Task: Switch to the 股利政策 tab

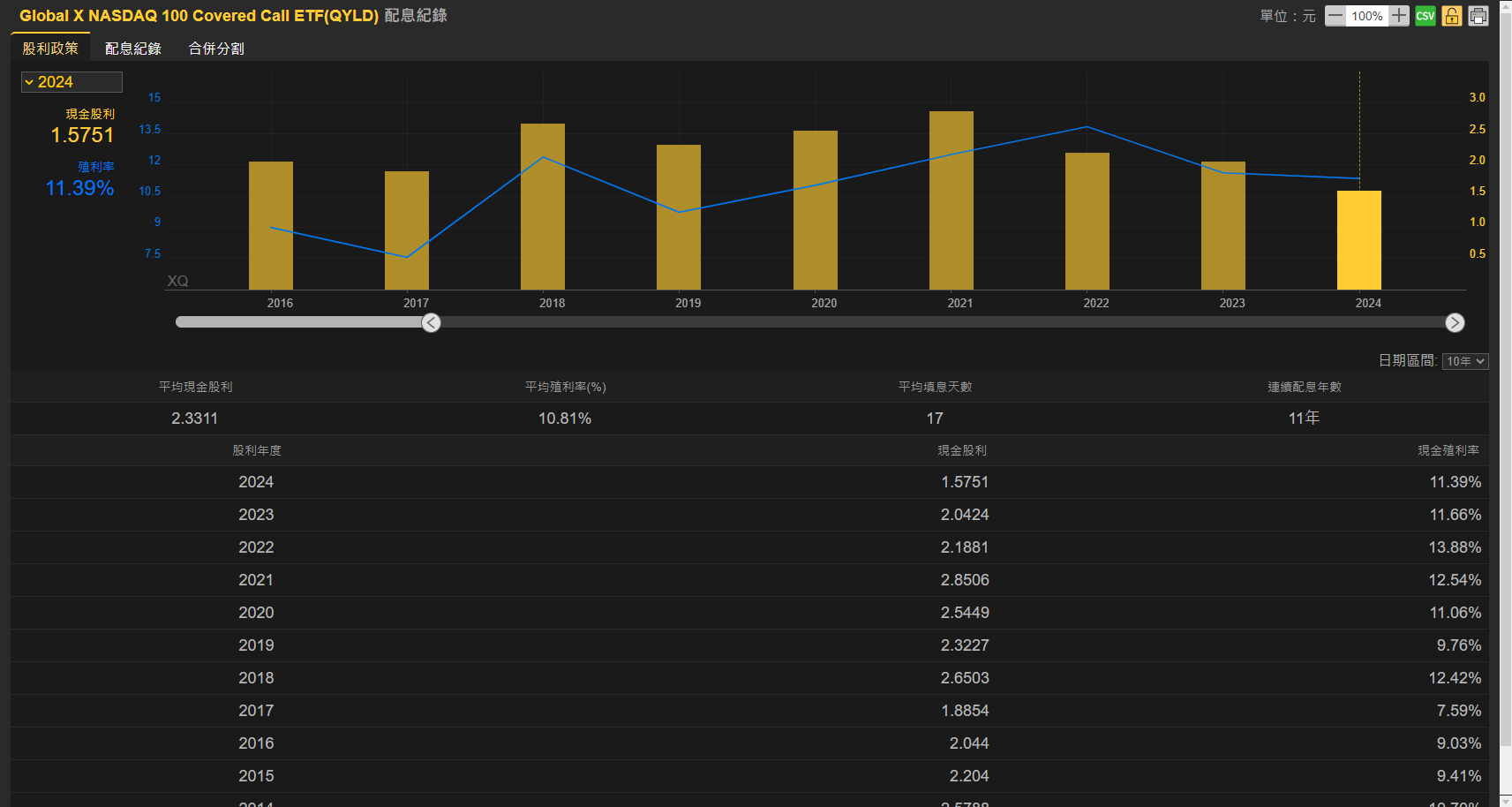Action: click(50, 49)
